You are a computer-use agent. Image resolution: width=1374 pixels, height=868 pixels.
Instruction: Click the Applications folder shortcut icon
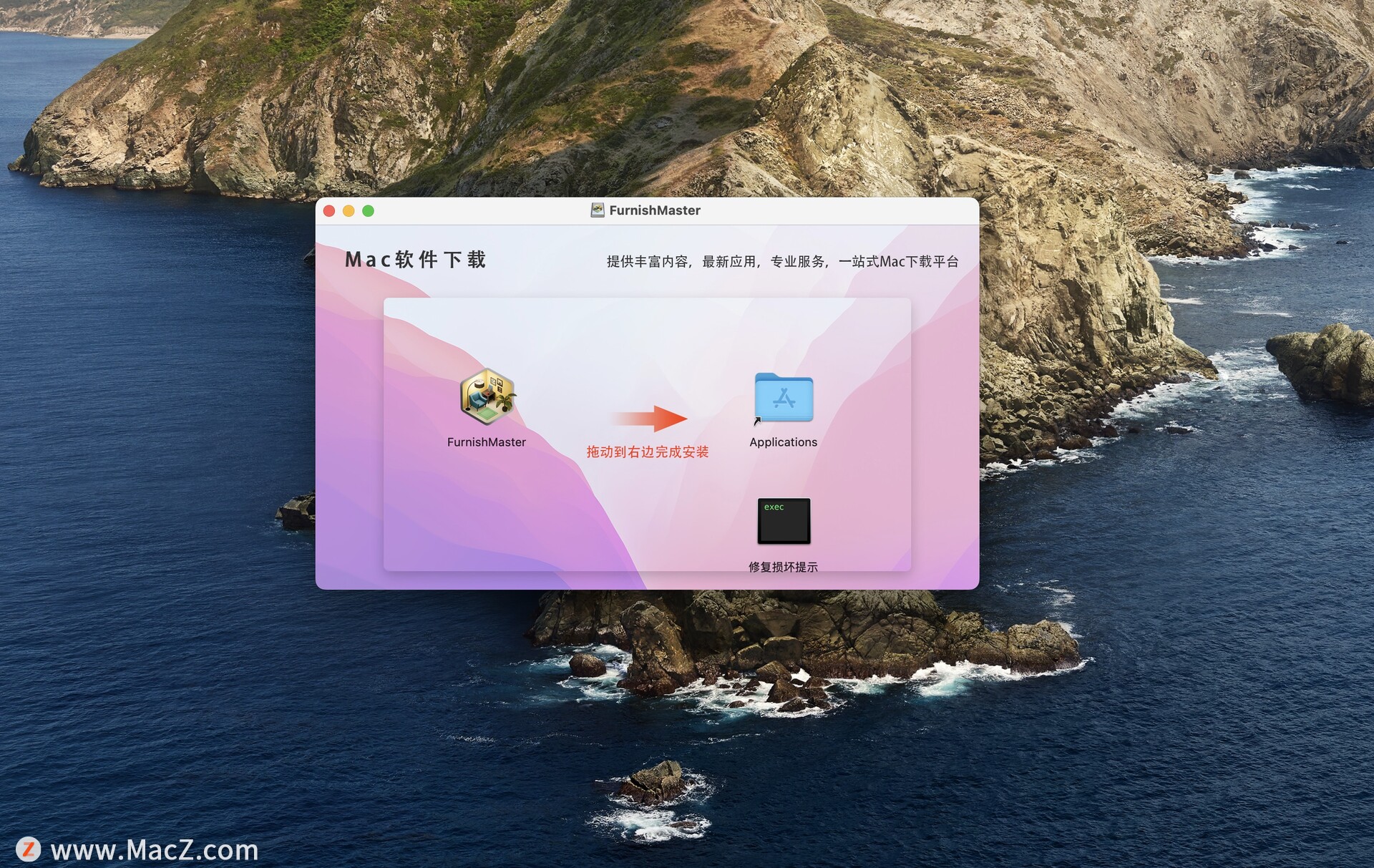pos(784,398)
